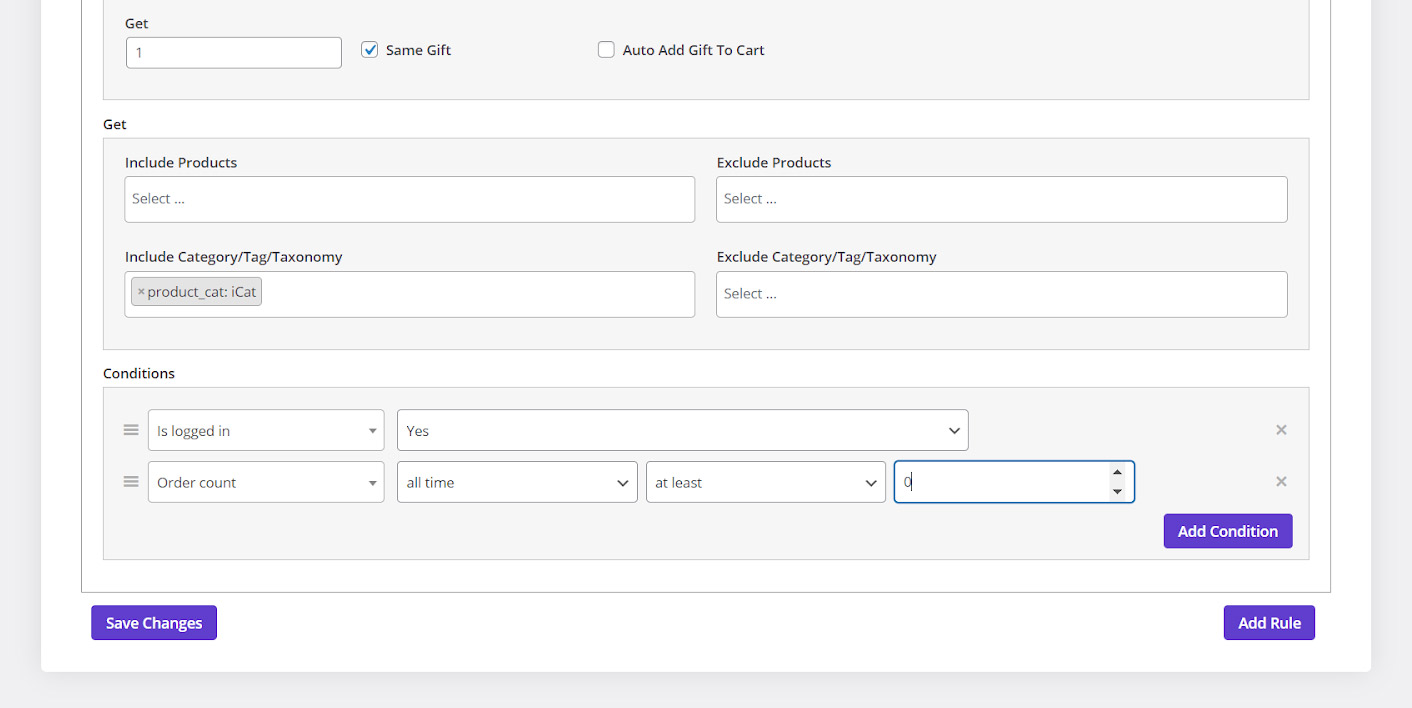
Task: Change the at least comparison dropdown
Action: click(765, 482)
